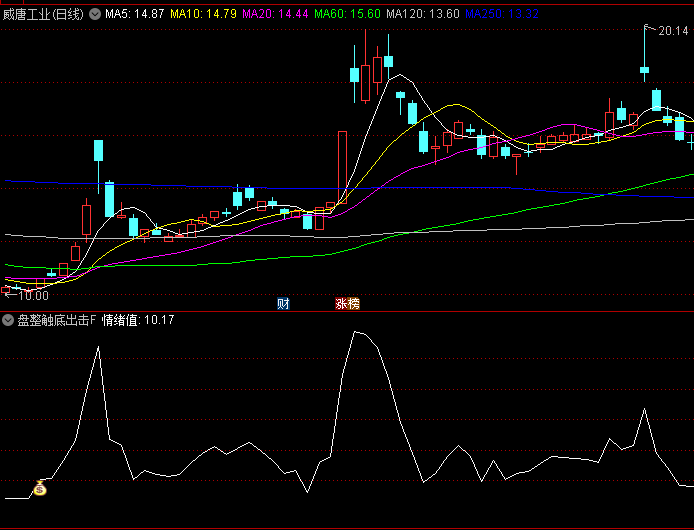This screenshot has height=530, width=694.
Task: Open the 财 marker on the chart
Action: point(283,304)
